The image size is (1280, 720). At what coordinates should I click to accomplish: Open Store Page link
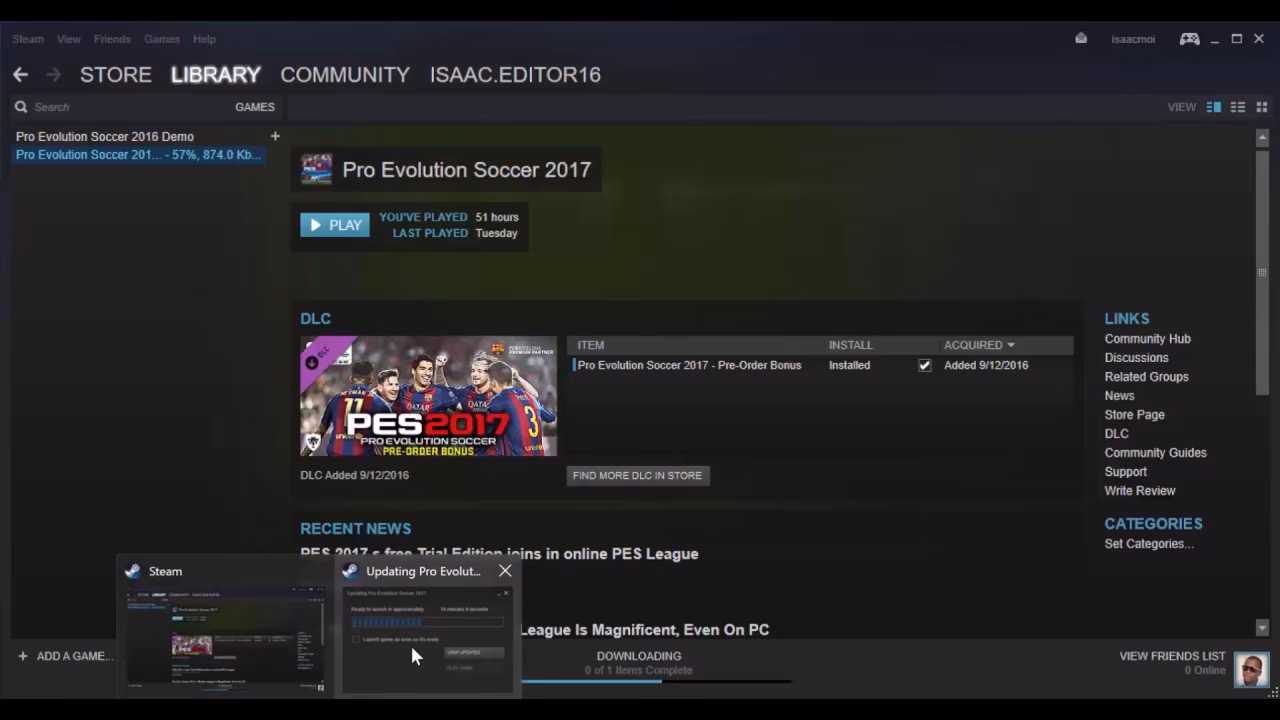tap(1134, 415)
